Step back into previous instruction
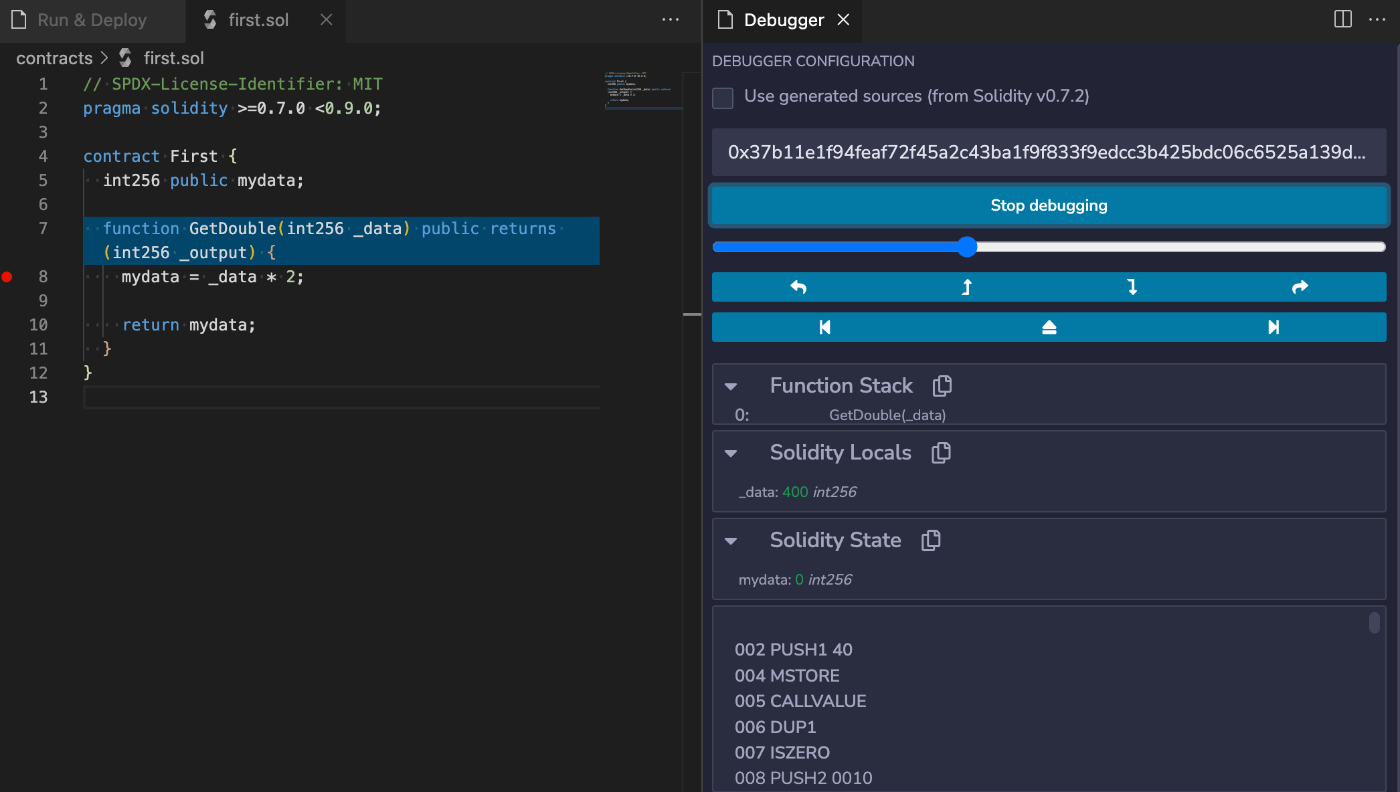This screenshot has height=792, width=1400. [x=967, y=287]
